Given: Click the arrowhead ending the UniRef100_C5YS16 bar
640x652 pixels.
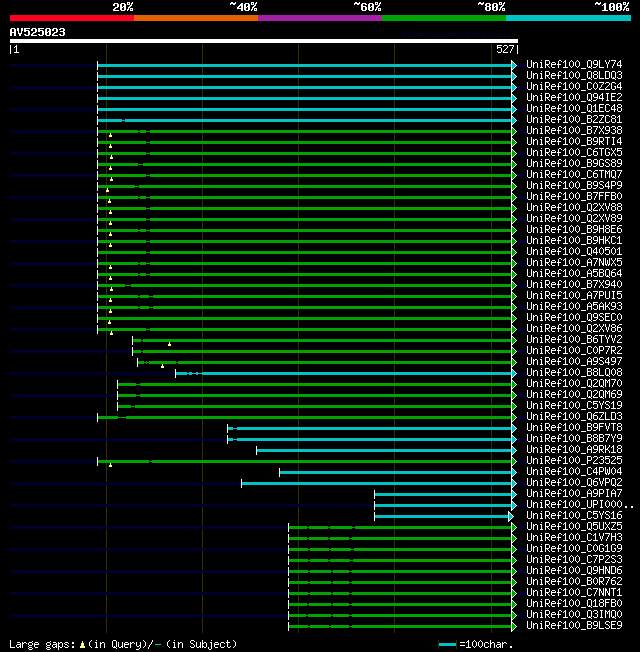Looking at the screenshot, I should pos(511,516).
